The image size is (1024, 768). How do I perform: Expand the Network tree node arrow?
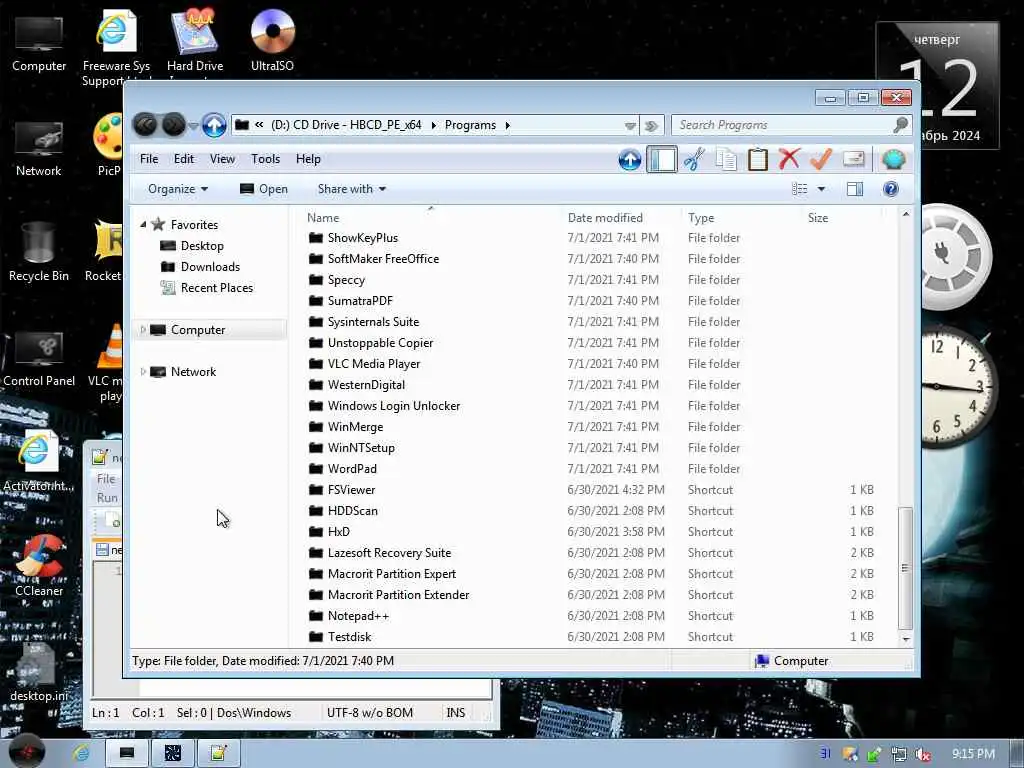point(143,372)
